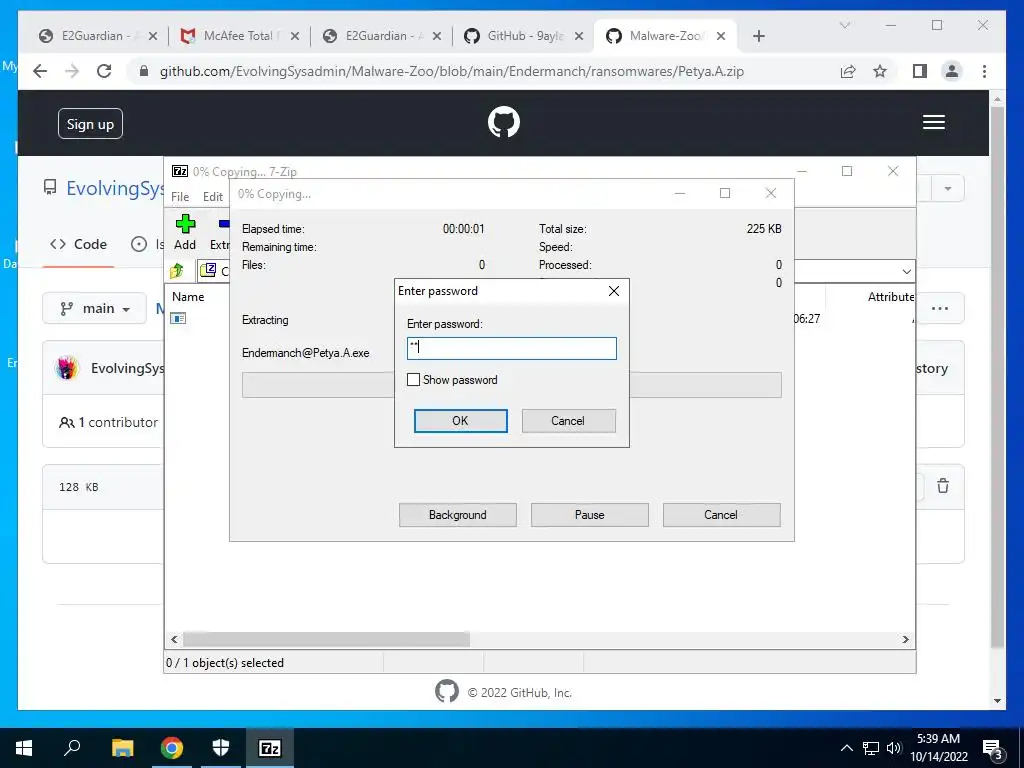Image resolution: width=1024 pixels, height=768 pixels.
Task: Switch to the Code tab on GitHub
Action: tap(78, 244)
